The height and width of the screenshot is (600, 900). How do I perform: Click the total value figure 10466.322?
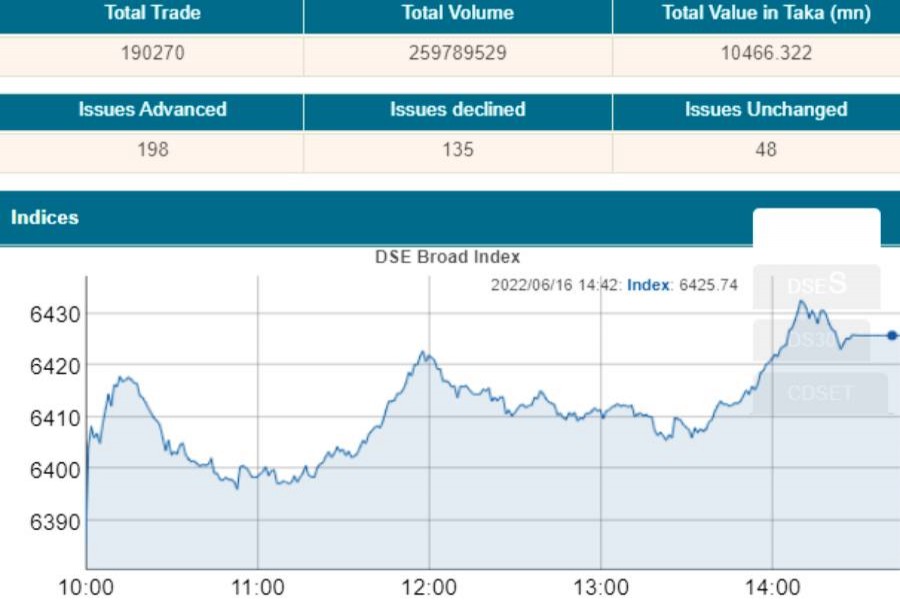(x=766, y=53)
